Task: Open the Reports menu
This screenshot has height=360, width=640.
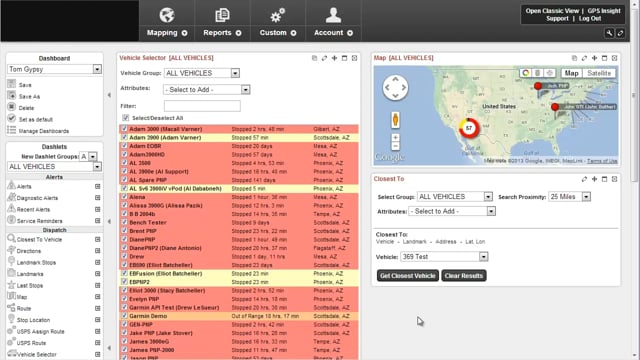Action: pyautogui.click(x=222, y=21)
